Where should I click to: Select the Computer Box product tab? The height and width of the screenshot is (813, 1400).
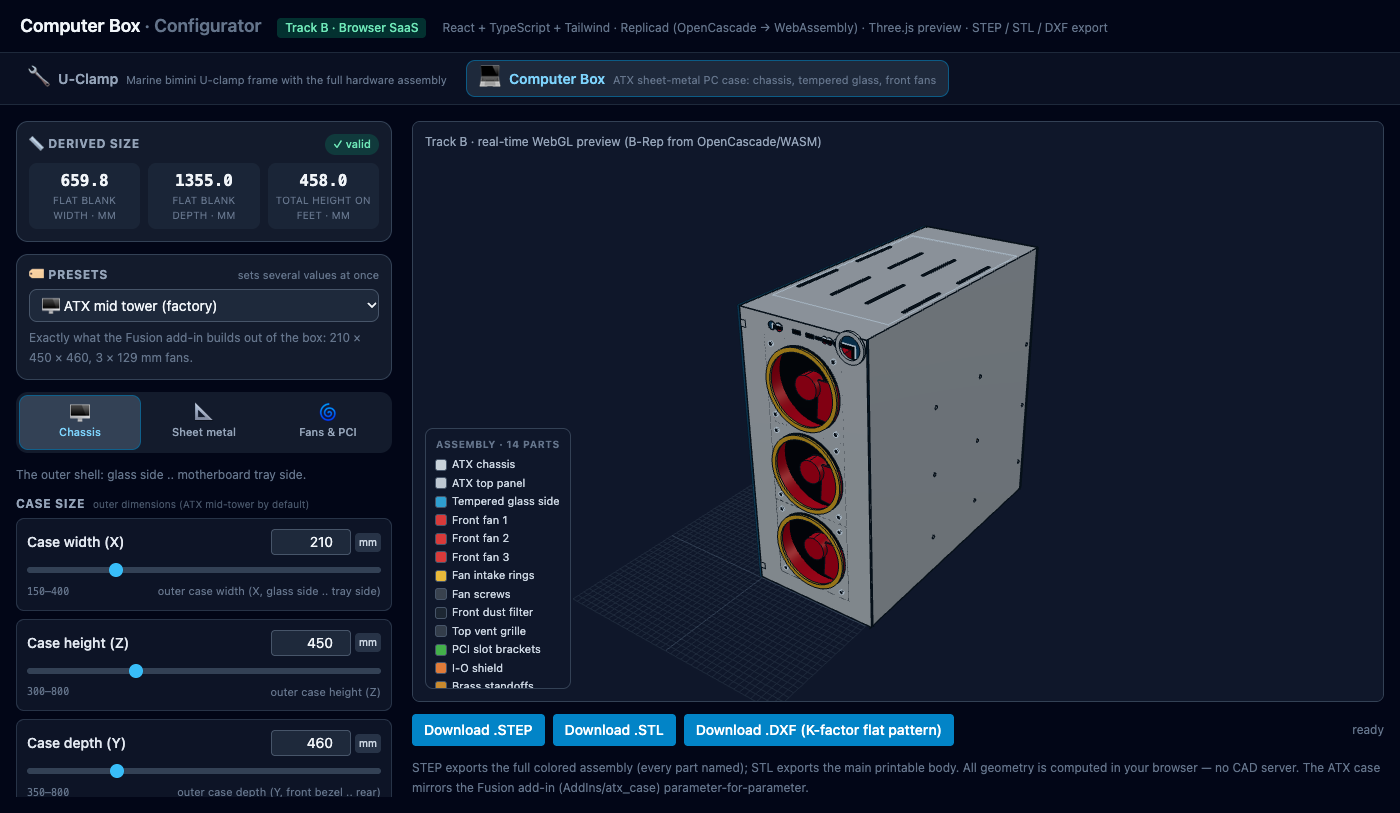click(707, 79)
